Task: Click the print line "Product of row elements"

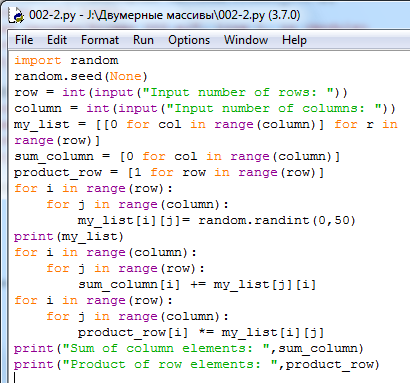Action: click(x=197, y=364)
